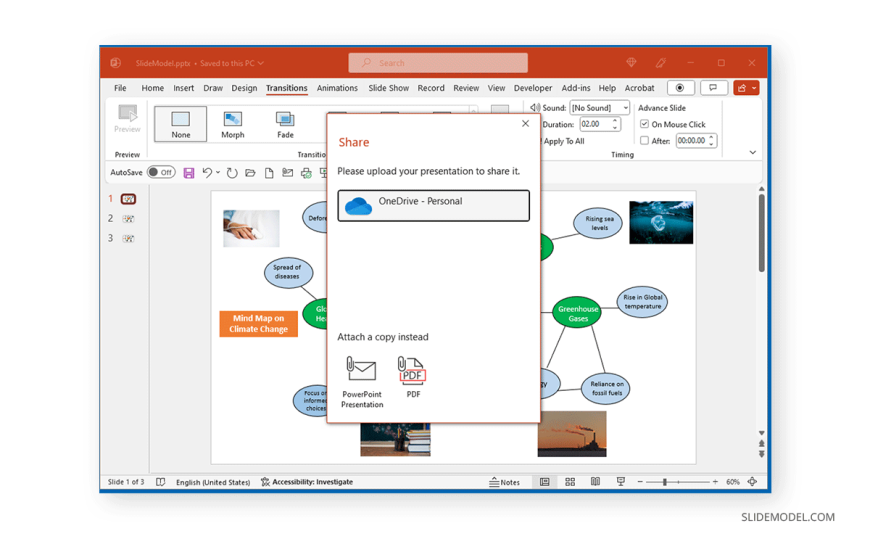This screenshot has height=539, width=870.
Task: Open Notes pane from status bar
Action: (x=504, y=482)
